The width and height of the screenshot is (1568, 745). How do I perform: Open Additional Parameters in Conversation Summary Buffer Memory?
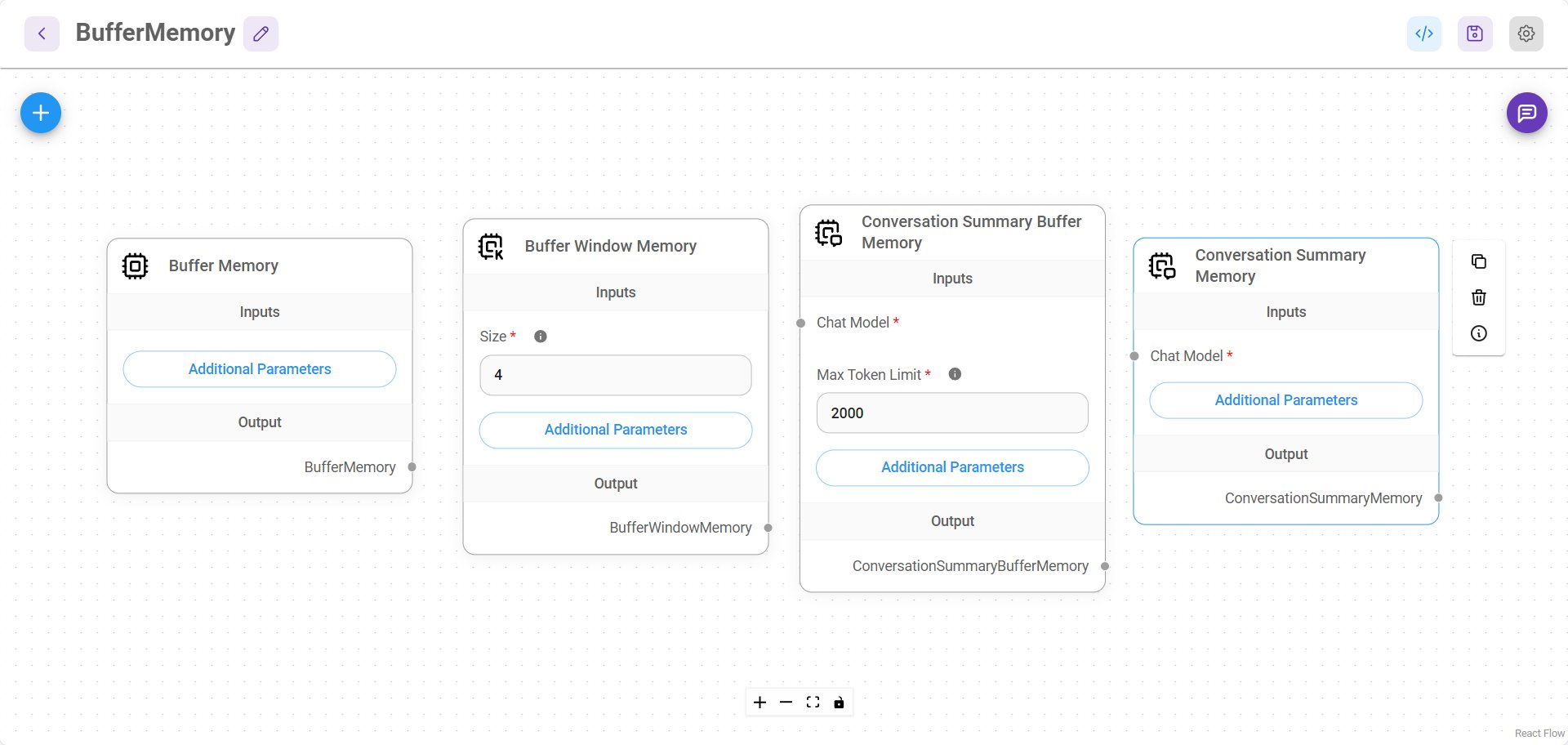[952, 467]
